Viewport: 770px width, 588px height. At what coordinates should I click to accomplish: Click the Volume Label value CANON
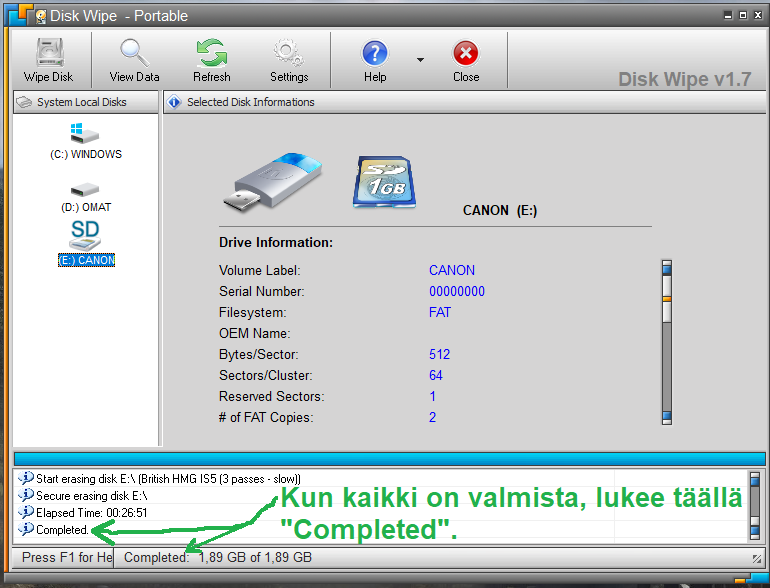pos(452,270)
